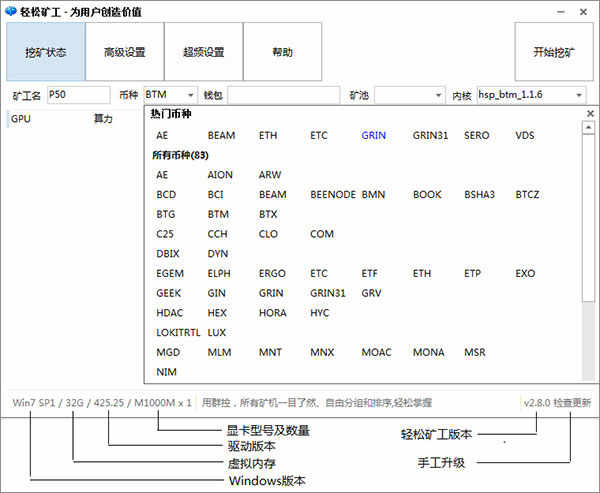Click the 检查更新 link in status bar
Screen dimensions: 600x493
[x=572, y=403]
